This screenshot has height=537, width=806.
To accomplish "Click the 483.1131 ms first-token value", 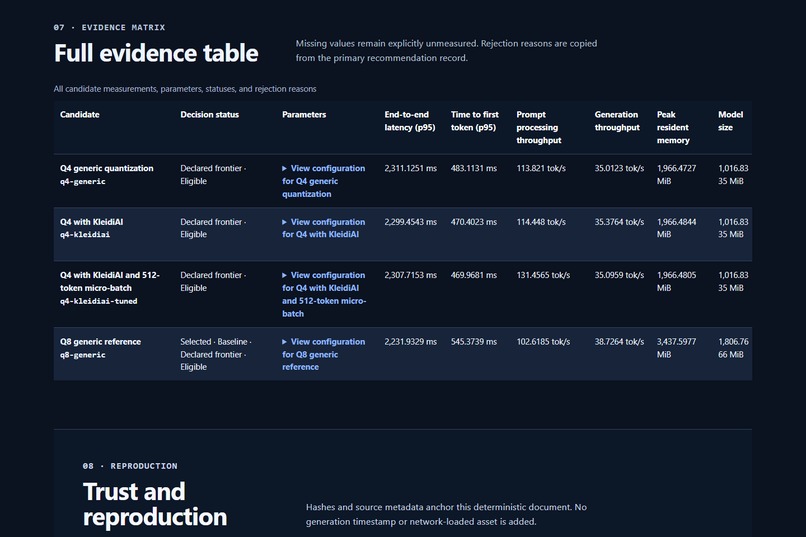I will pos(473,168).
